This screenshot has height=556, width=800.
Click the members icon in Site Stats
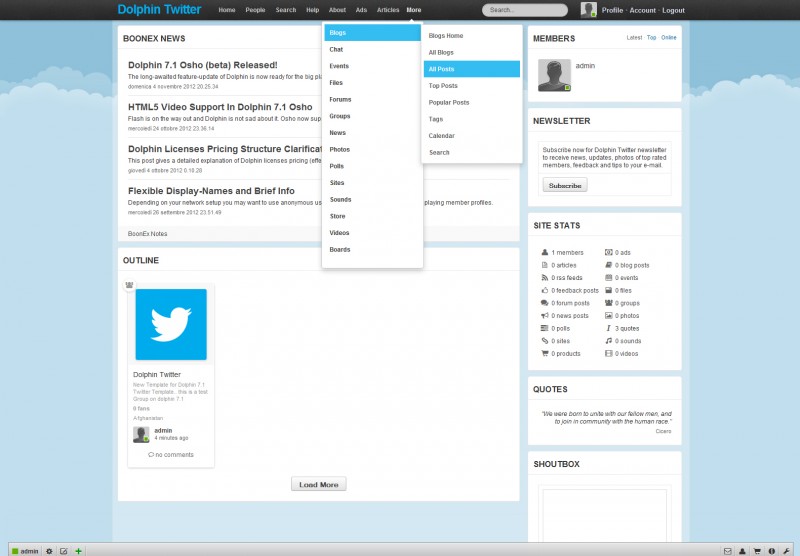click(x=544, y=252)
